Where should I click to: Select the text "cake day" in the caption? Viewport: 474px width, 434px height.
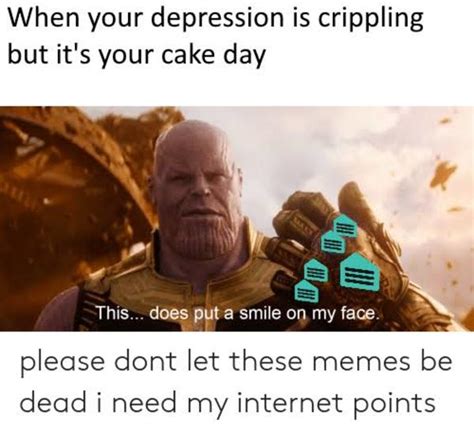(213, 54)
